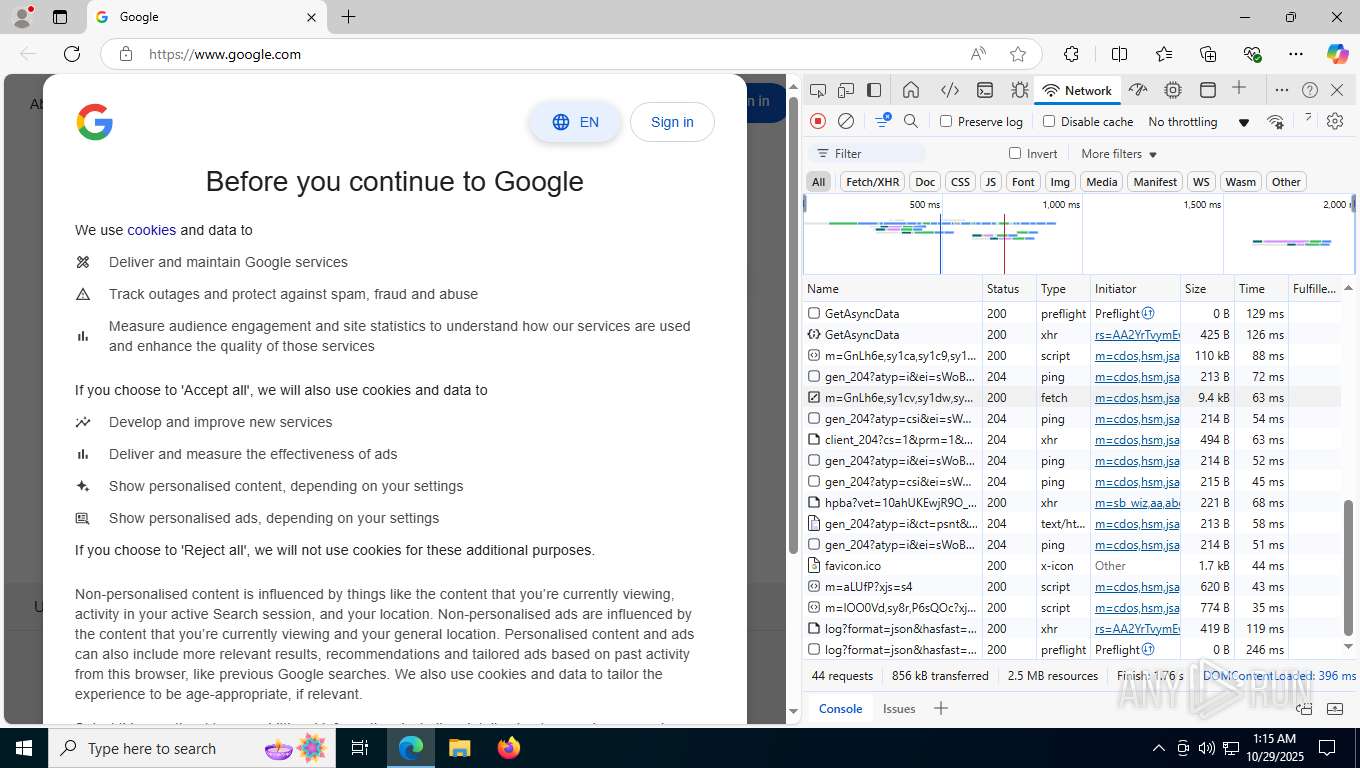Sort requests by the Name column header
1360x768 pixels.
click(x=893, y=288)
